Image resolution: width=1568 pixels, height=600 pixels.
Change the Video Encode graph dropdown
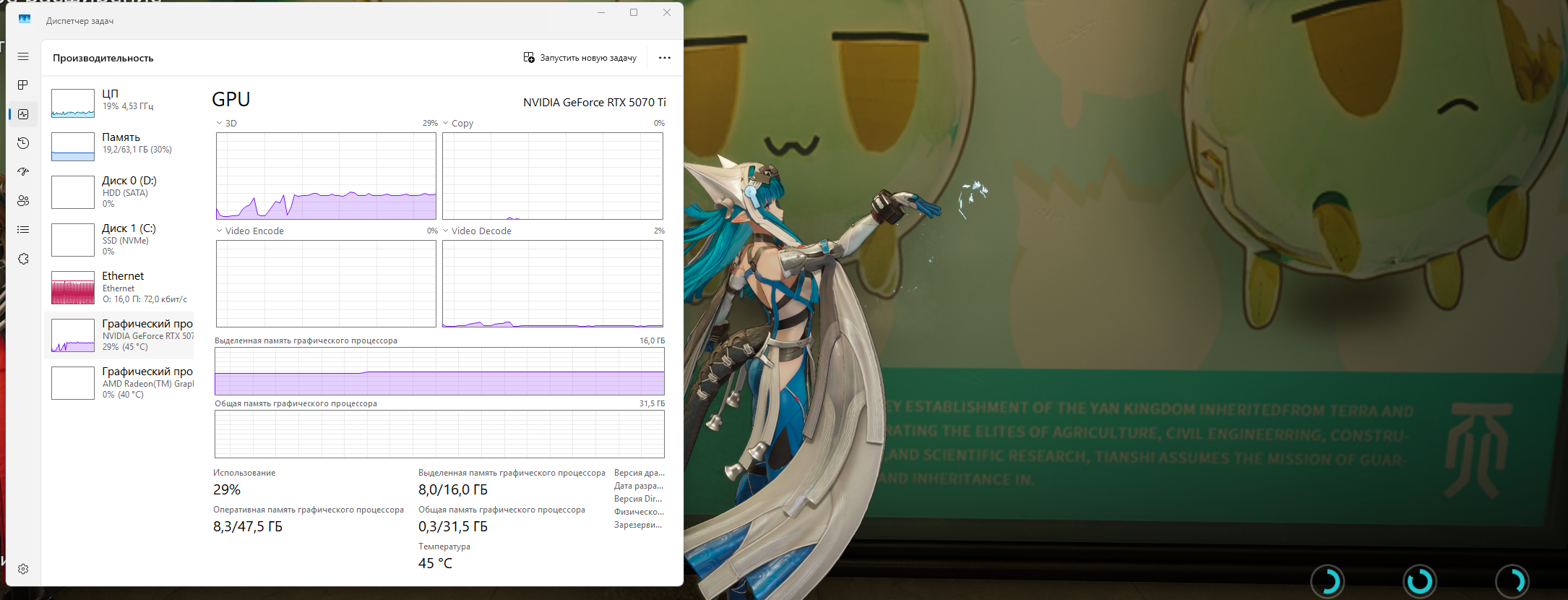[220, 231]
